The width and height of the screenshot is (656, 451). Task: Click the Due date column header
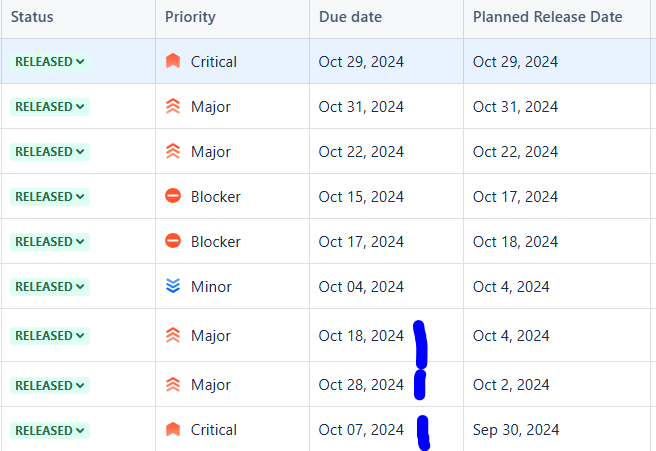[350, 17]
